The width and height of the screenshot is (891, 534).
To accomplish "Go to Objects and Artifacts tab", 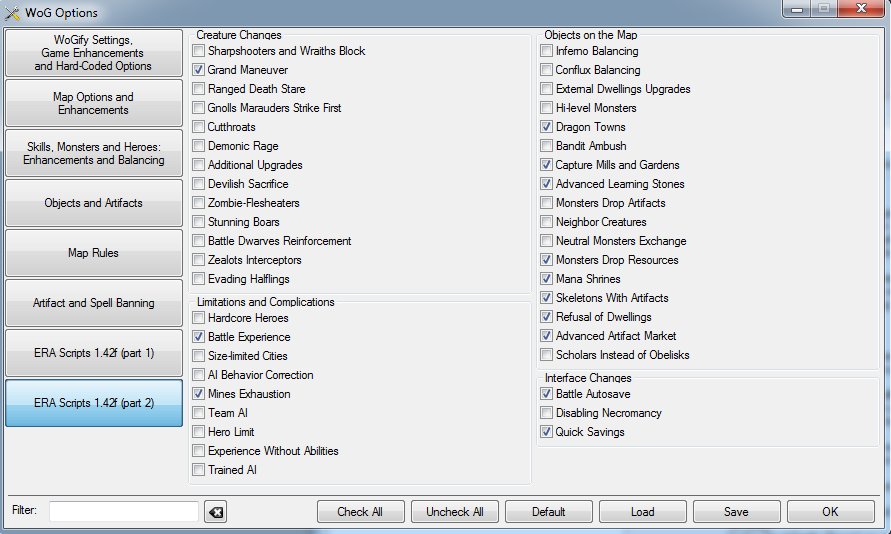I will coord(94,203).
